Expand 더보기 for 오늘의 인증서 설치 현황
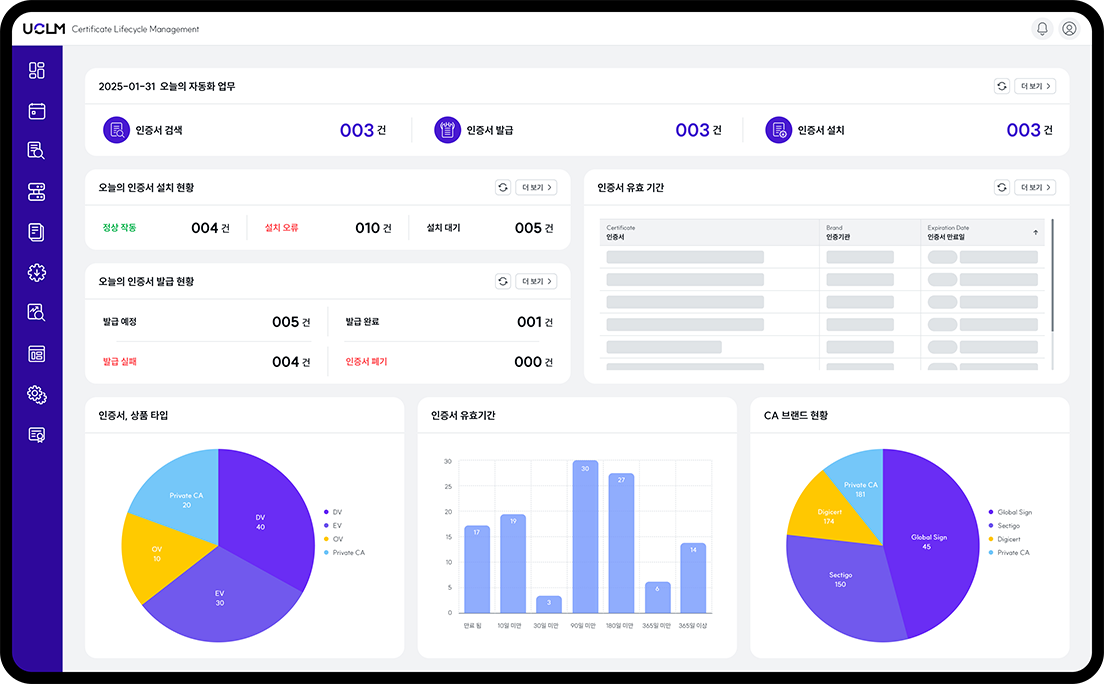This screenshot has height=684, width=1104. [536, 188]
